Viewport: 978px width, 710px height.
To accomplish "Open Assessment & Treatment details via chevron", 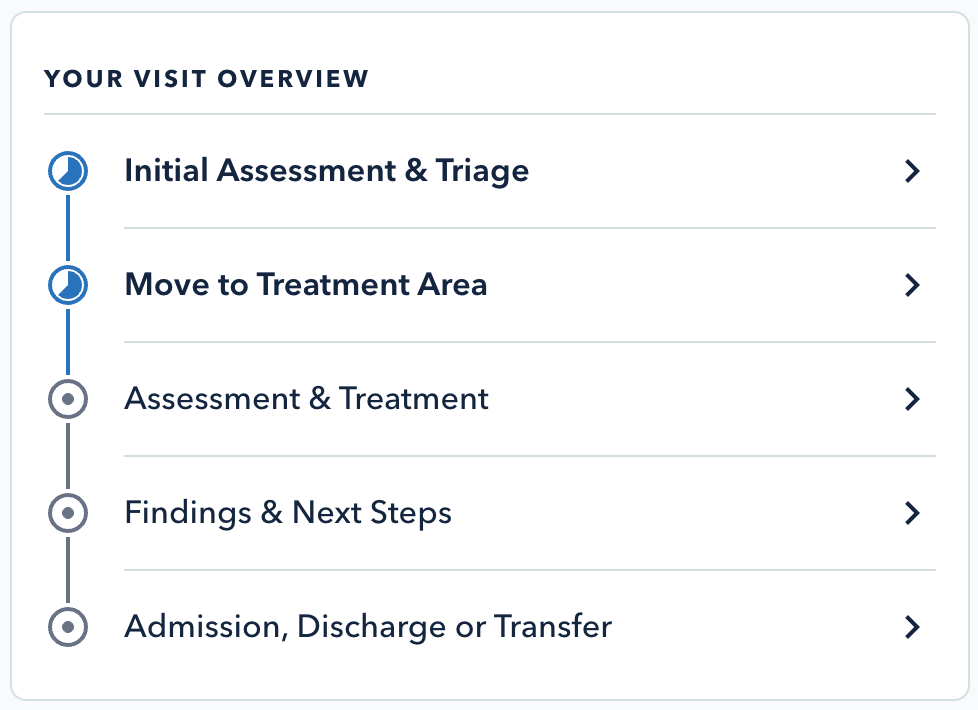I will coord(911,400).
